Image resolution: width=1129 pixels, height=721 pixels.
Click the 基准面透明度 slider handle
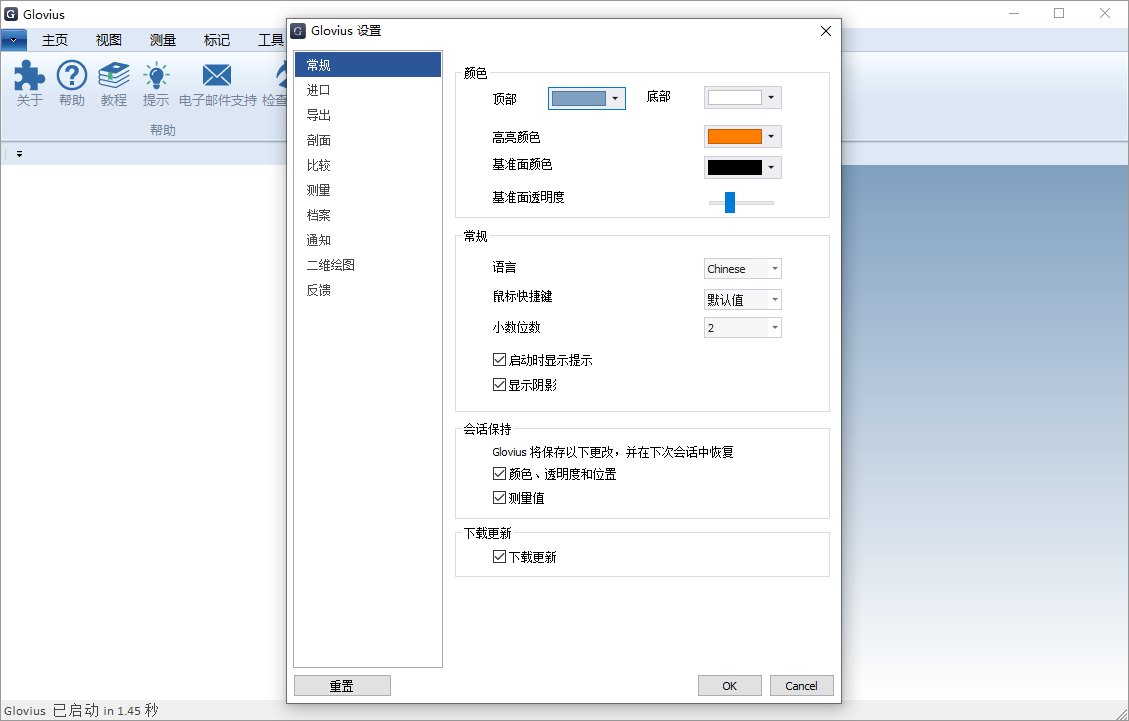tap(730, 202)
